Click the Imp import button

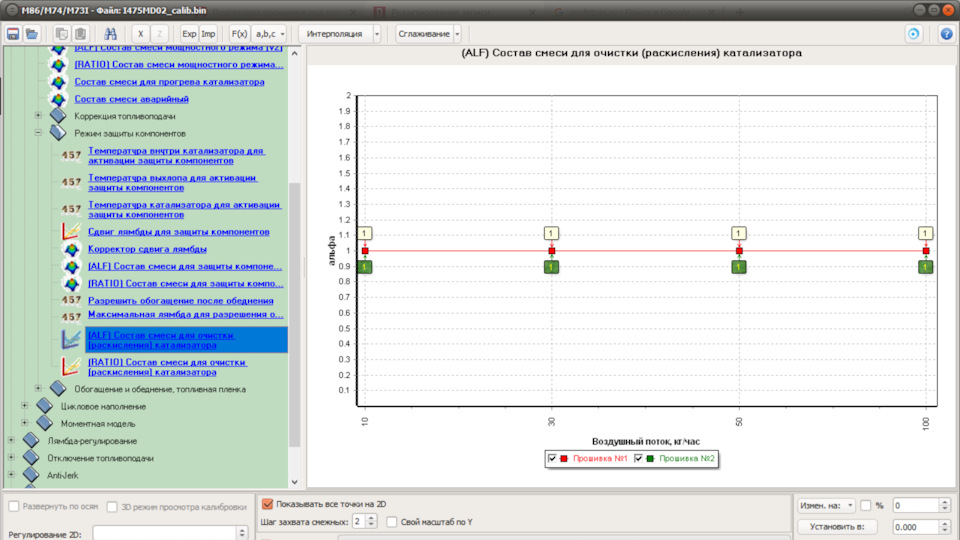(x=208, y=34)
